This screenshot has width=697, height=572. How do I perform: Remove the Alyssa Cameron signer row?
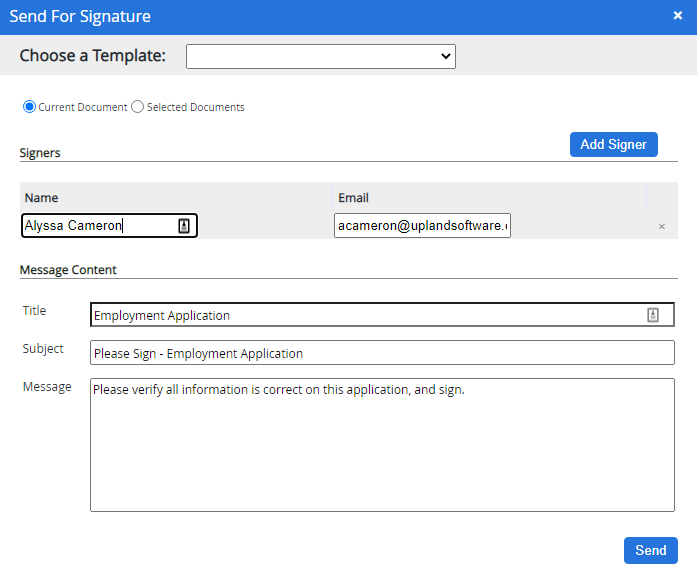(661, 227)
